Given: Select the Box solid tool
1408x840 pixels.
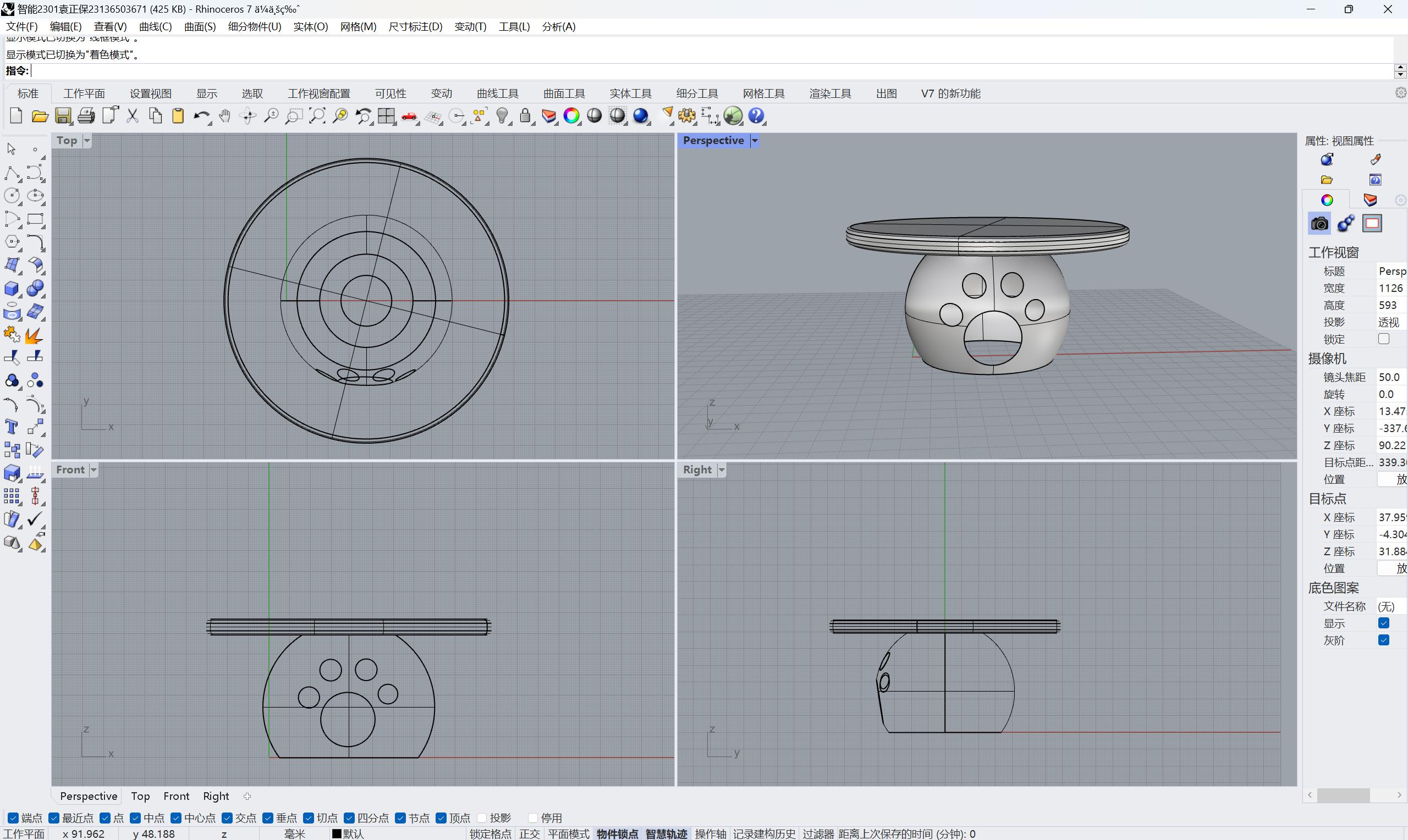Looking at the screenshot, I should [x=12, y=289].
